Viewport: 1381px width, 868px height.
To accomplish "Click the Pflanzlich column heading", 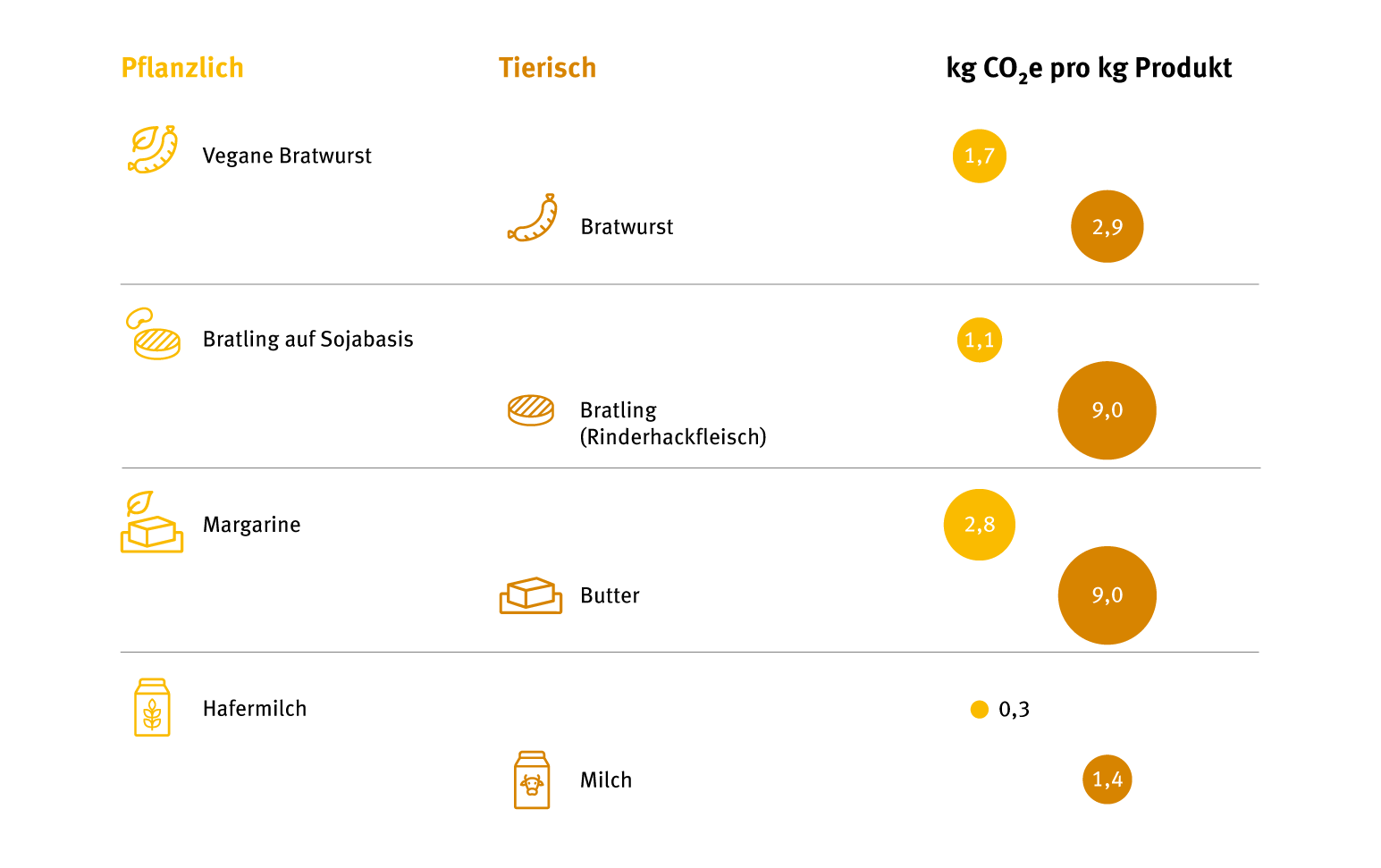I will coord(182,68).
